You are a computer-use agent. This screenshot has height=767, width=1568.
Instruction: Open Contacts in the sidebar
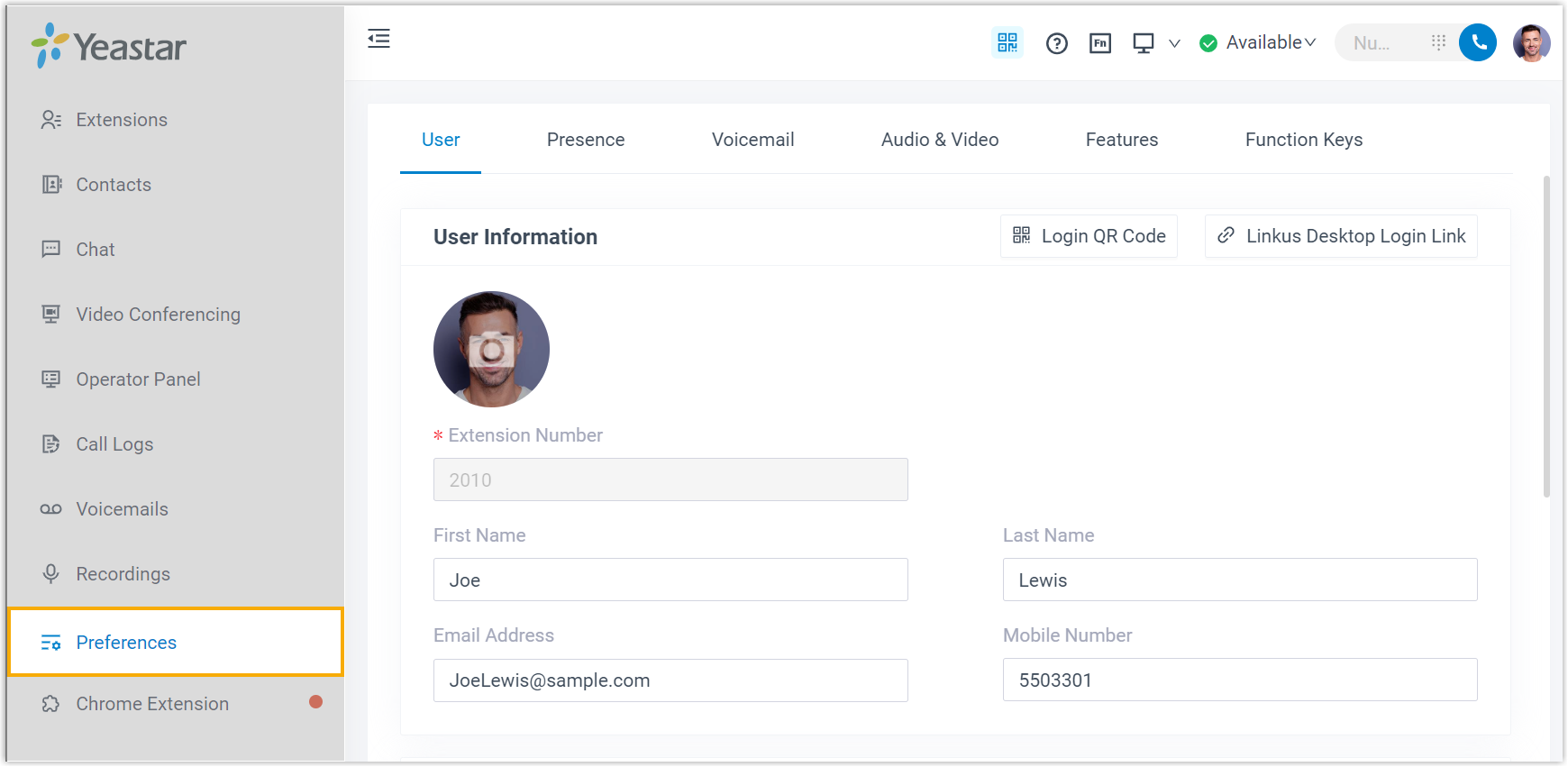point(175,185)
